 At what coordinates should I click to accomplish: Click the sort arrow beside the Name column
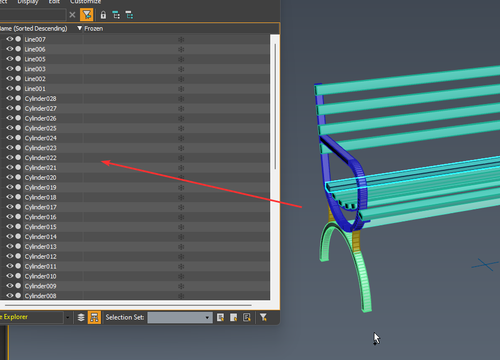79,28
